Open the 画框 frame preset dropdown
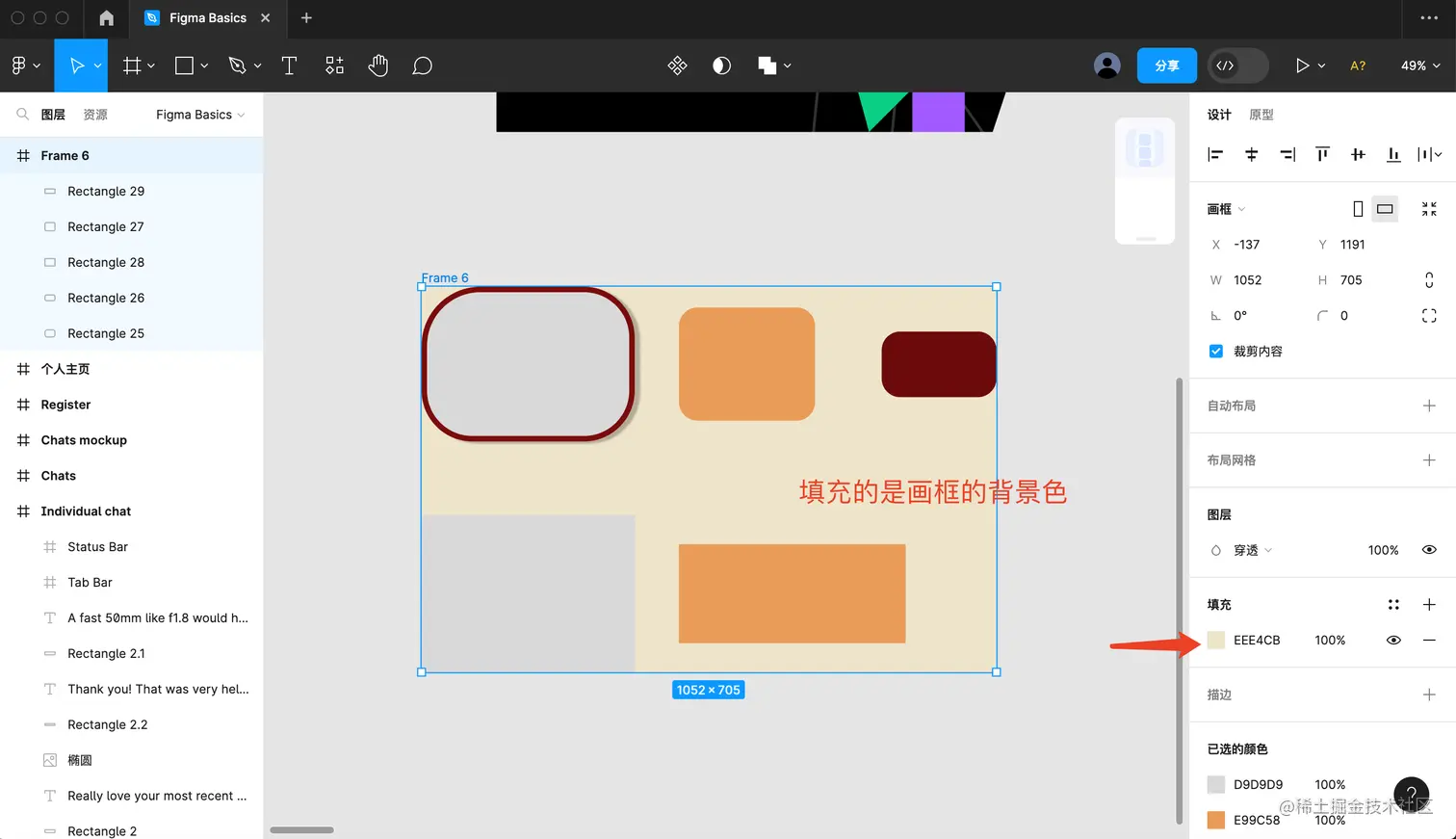Viewport: 1456px width, 839px height. click(x=1226, y=209)
